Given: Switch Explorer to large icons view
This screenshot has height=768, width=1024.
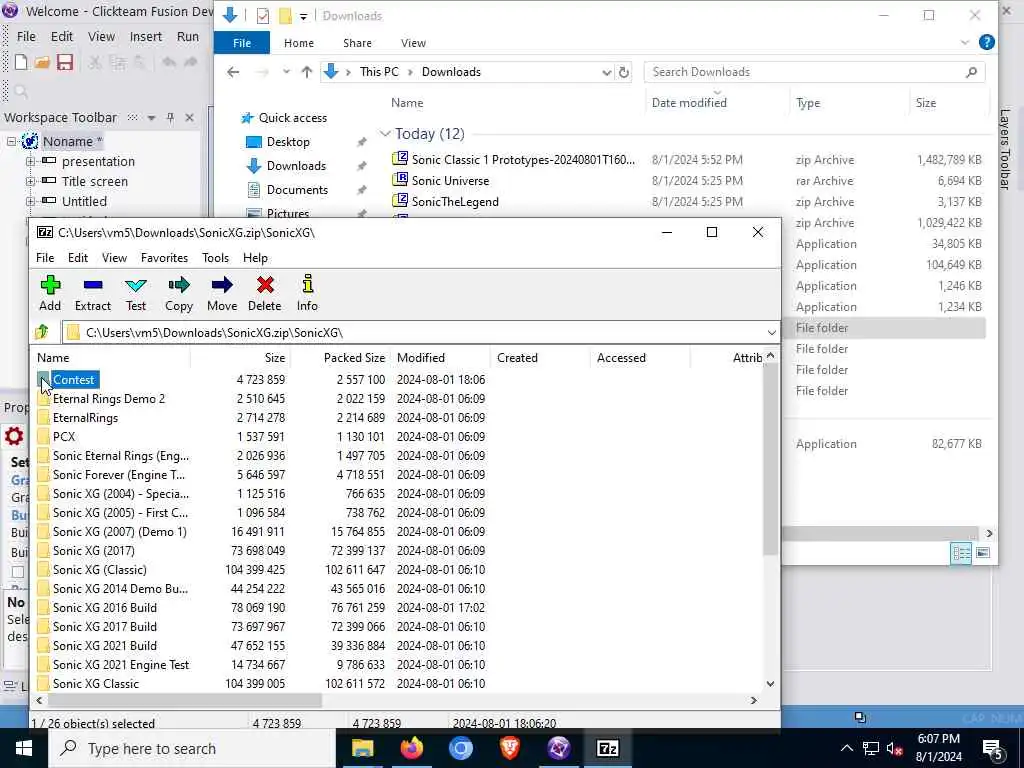Looking at the screenshot, I should tap(982, 553).
